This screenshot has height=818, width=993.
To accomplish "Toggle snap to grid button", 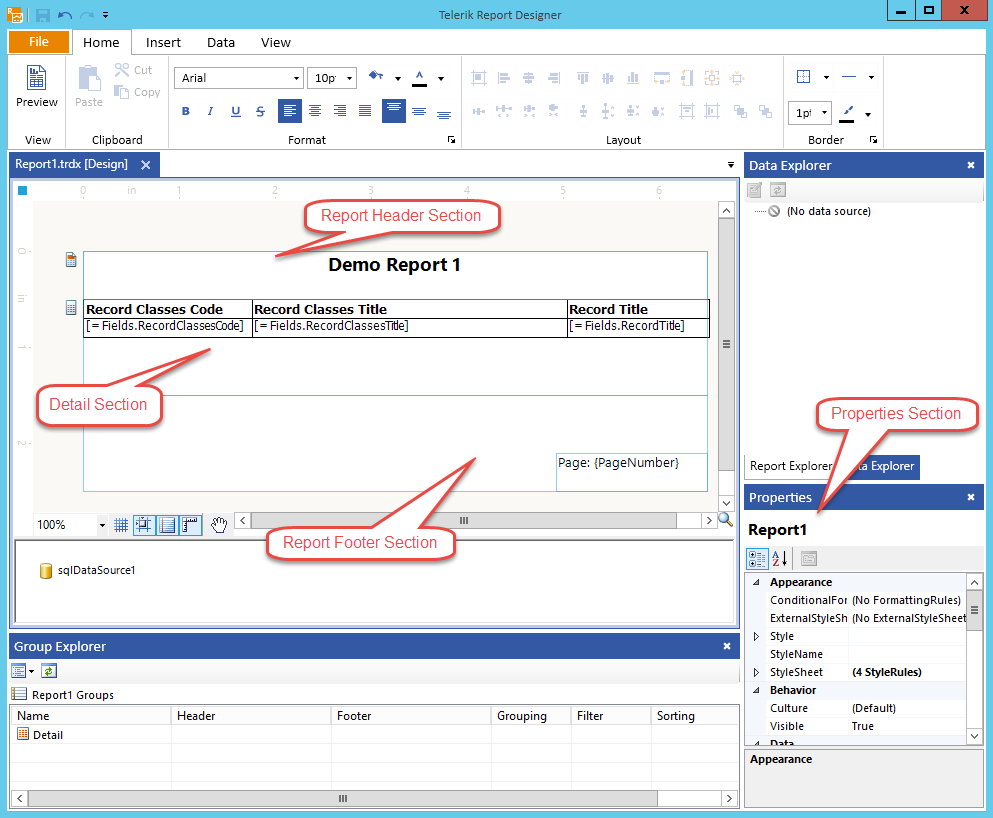I will coord(144,524).
